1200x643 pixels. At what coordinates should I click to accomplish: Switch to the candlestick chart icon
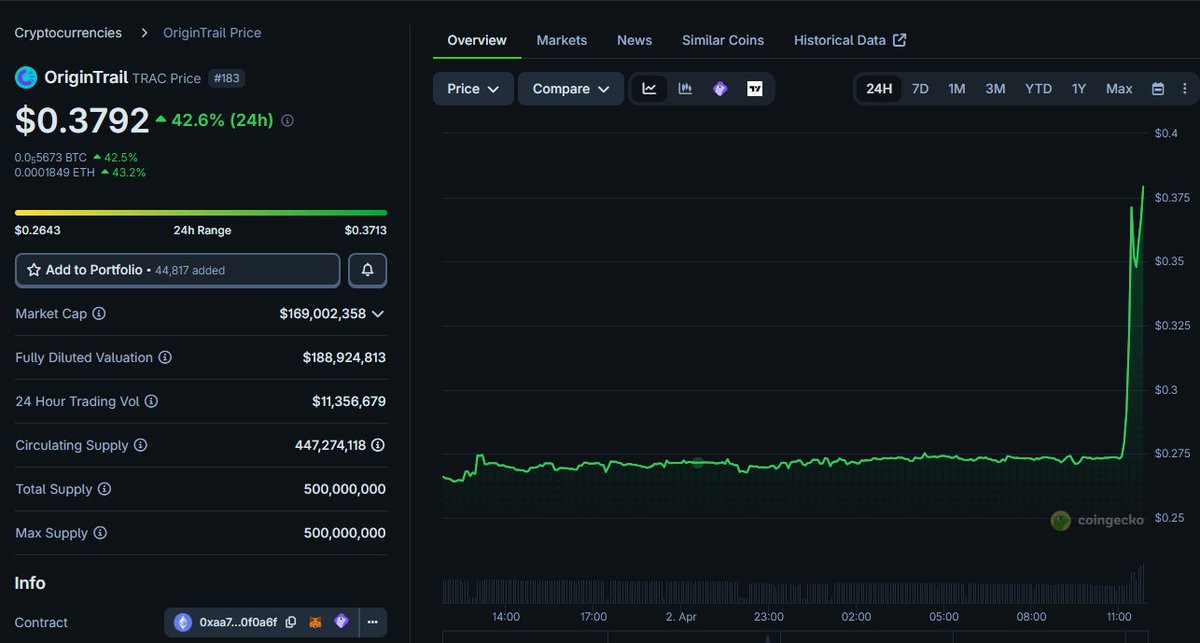685,89
